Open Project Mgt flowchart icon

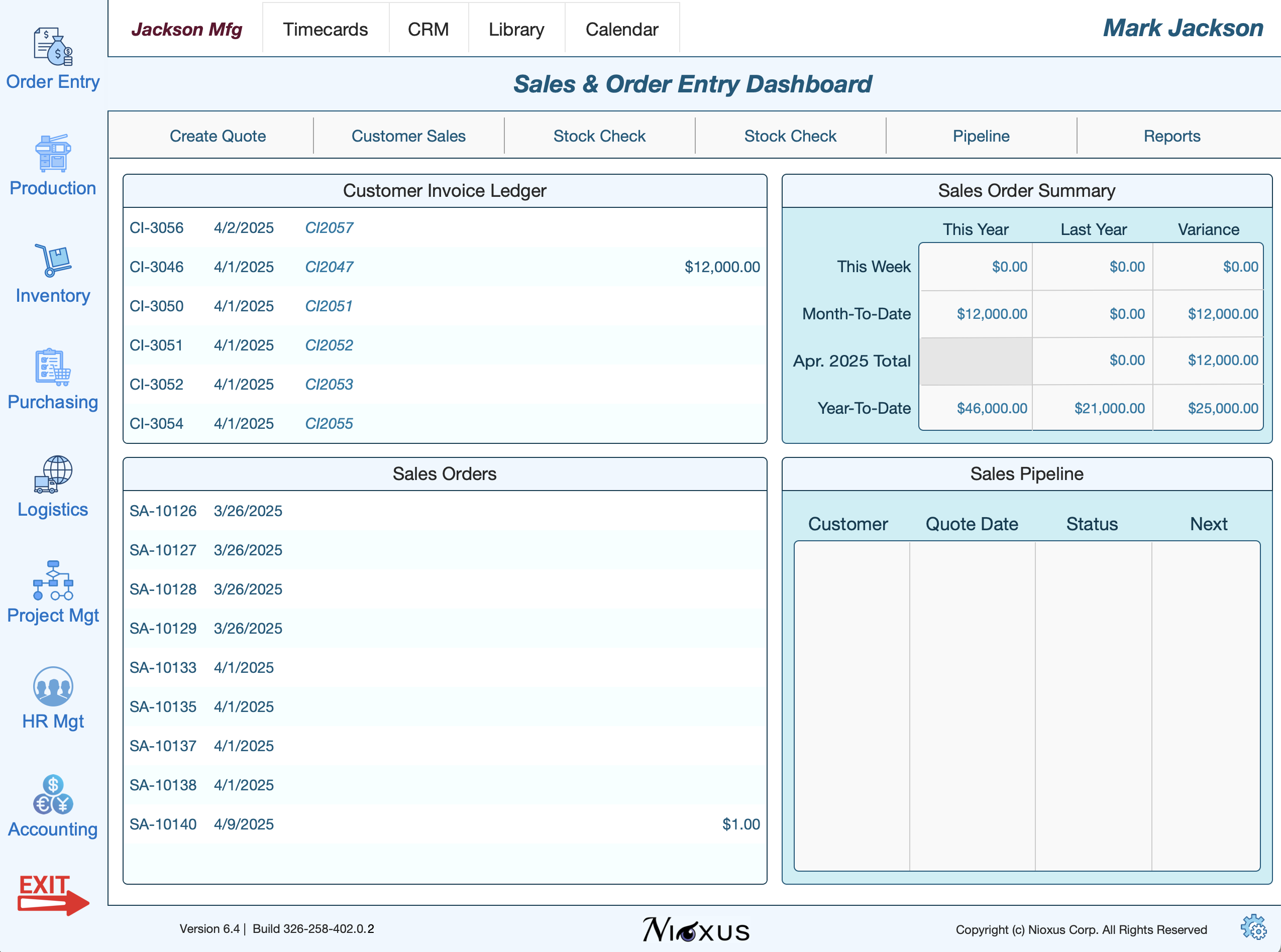pyautogui.click(x=52, y=581)
